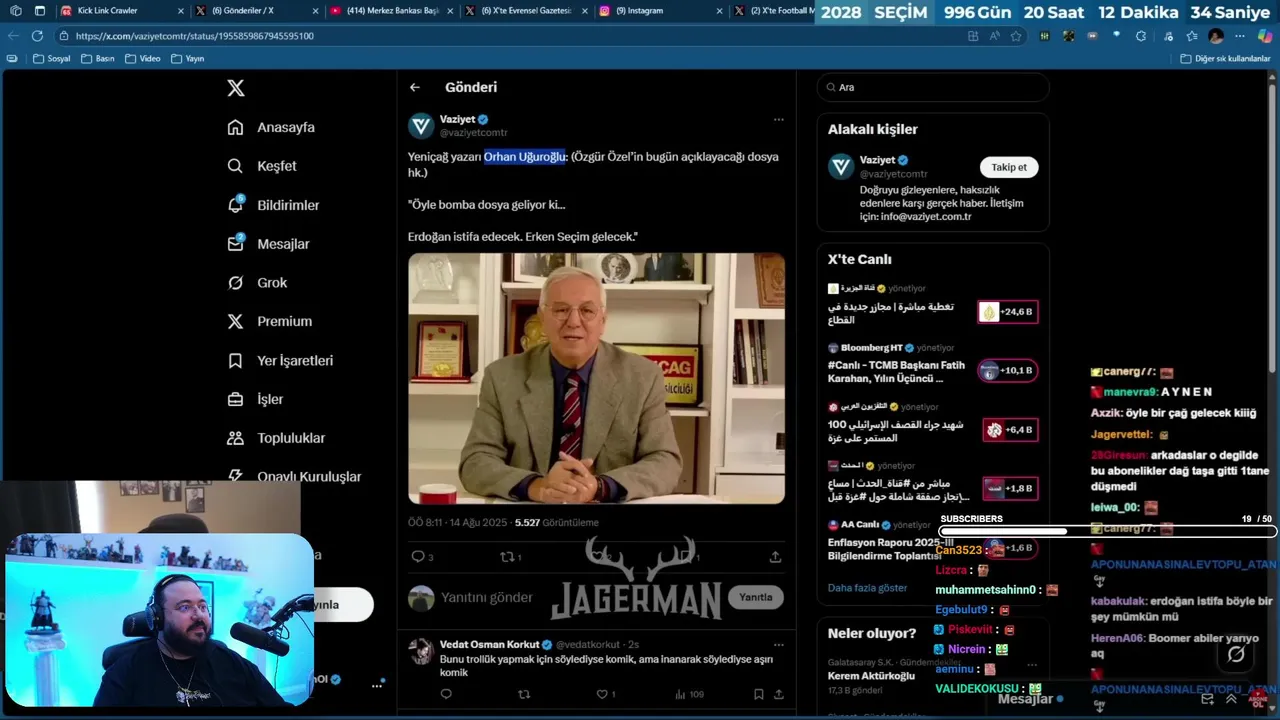The width and height of the screenshot is (1280, 720).
Task: Open Topluluklar communities
Action: 276,438
